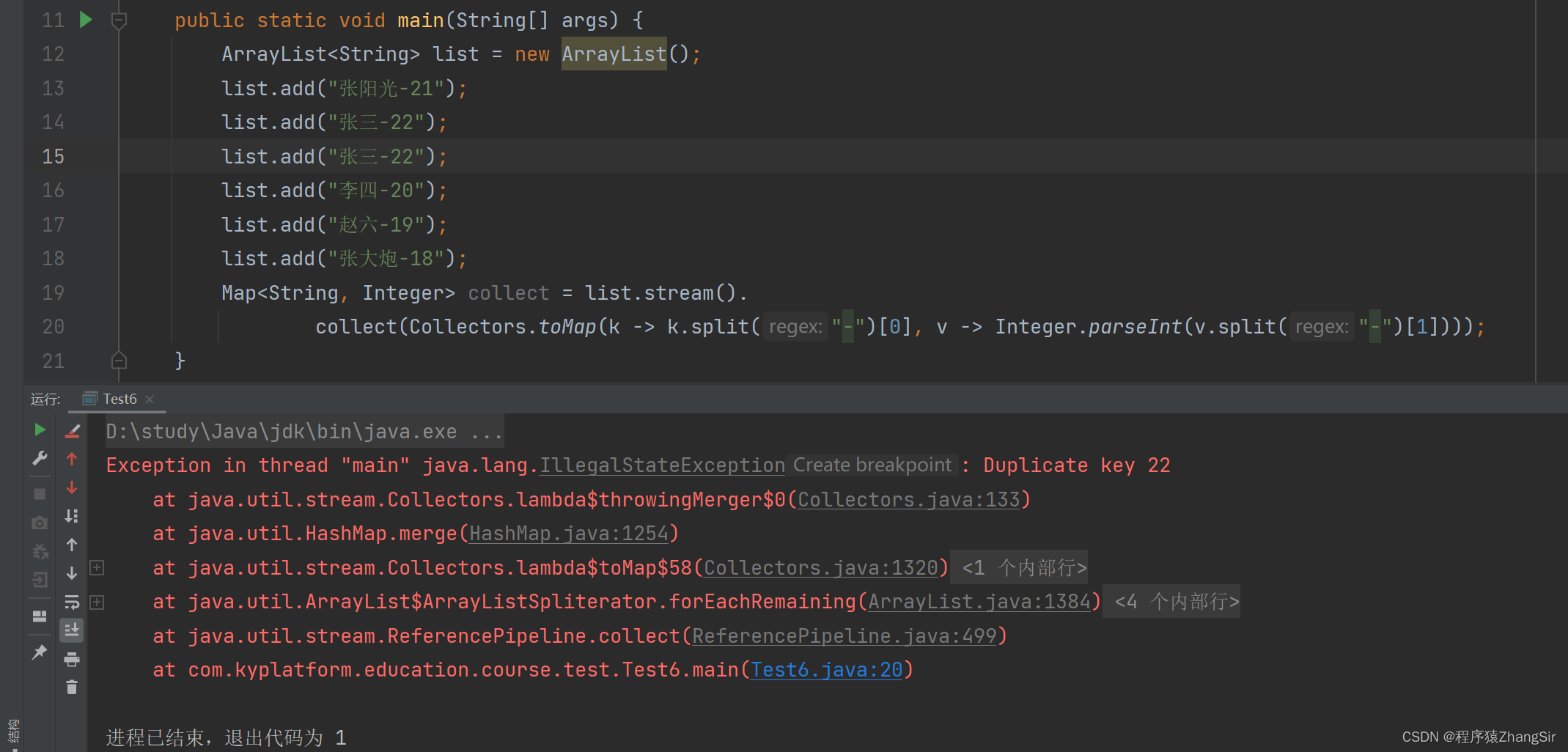Jump to previous error with red up arrow
Image resolution: width=1568 pixels, height=752 pixels.
72,459
